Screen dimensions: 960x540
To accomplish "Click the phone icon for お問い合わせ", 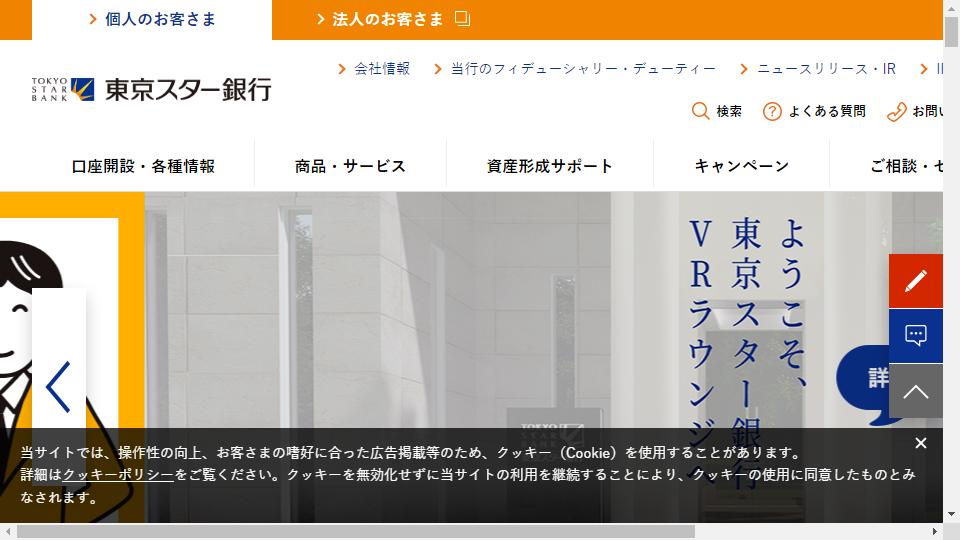I will click(x=896, y=111).
